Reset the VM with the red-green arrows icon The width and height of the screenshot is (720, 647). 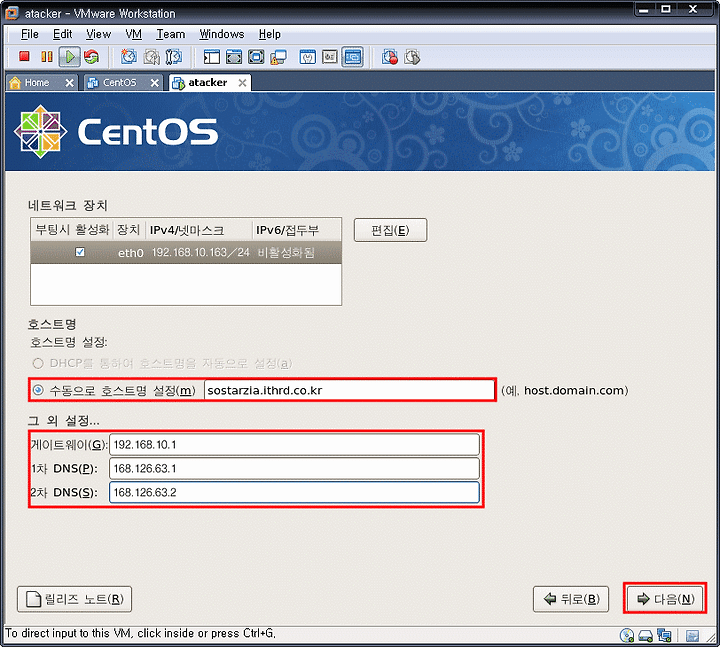pos(91,56)
